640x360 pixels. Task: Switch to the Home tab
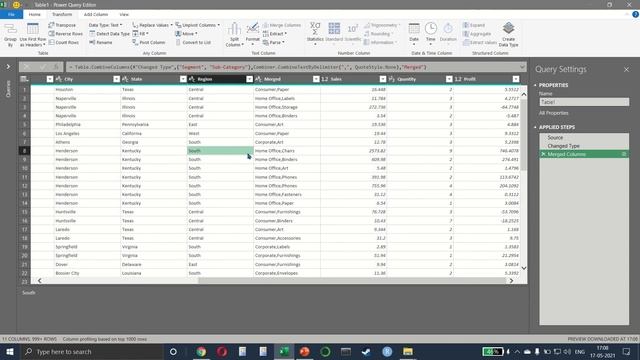coord(35,14)
